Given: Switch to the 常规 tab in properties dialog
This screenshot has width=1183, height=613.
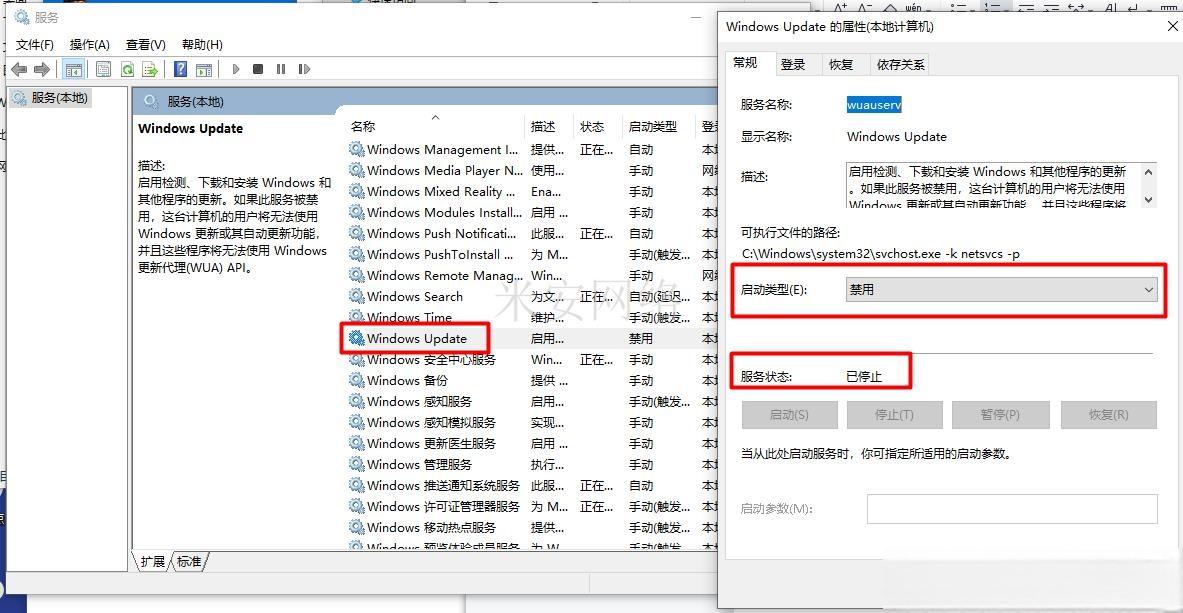Looking at the screenshot, I should tap(745, 63).
